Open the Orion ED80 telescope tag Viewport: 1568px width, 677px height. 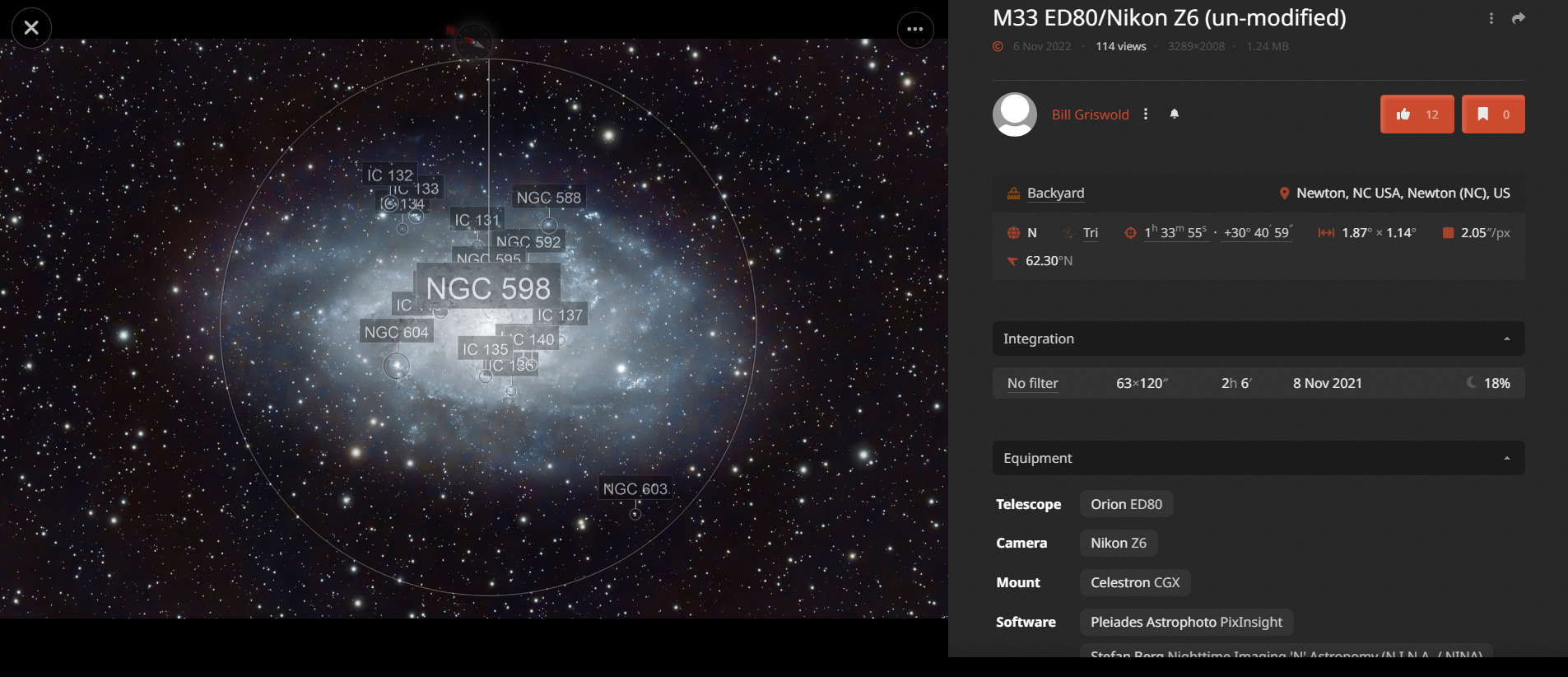click(1127, 504)
